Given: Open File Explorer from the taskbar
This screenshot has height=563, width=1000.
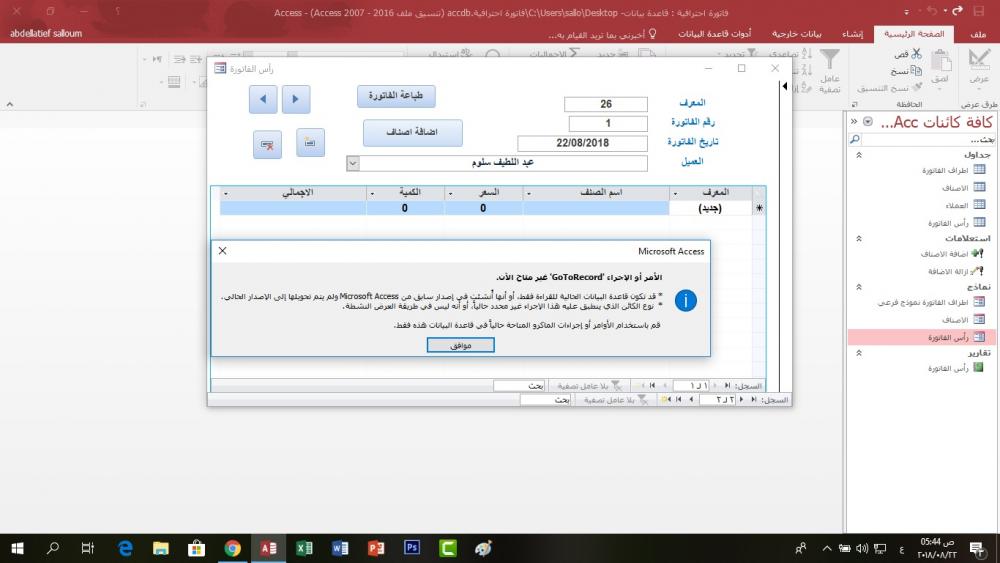Looking at the screenshot, I should [x=161, y=548].
